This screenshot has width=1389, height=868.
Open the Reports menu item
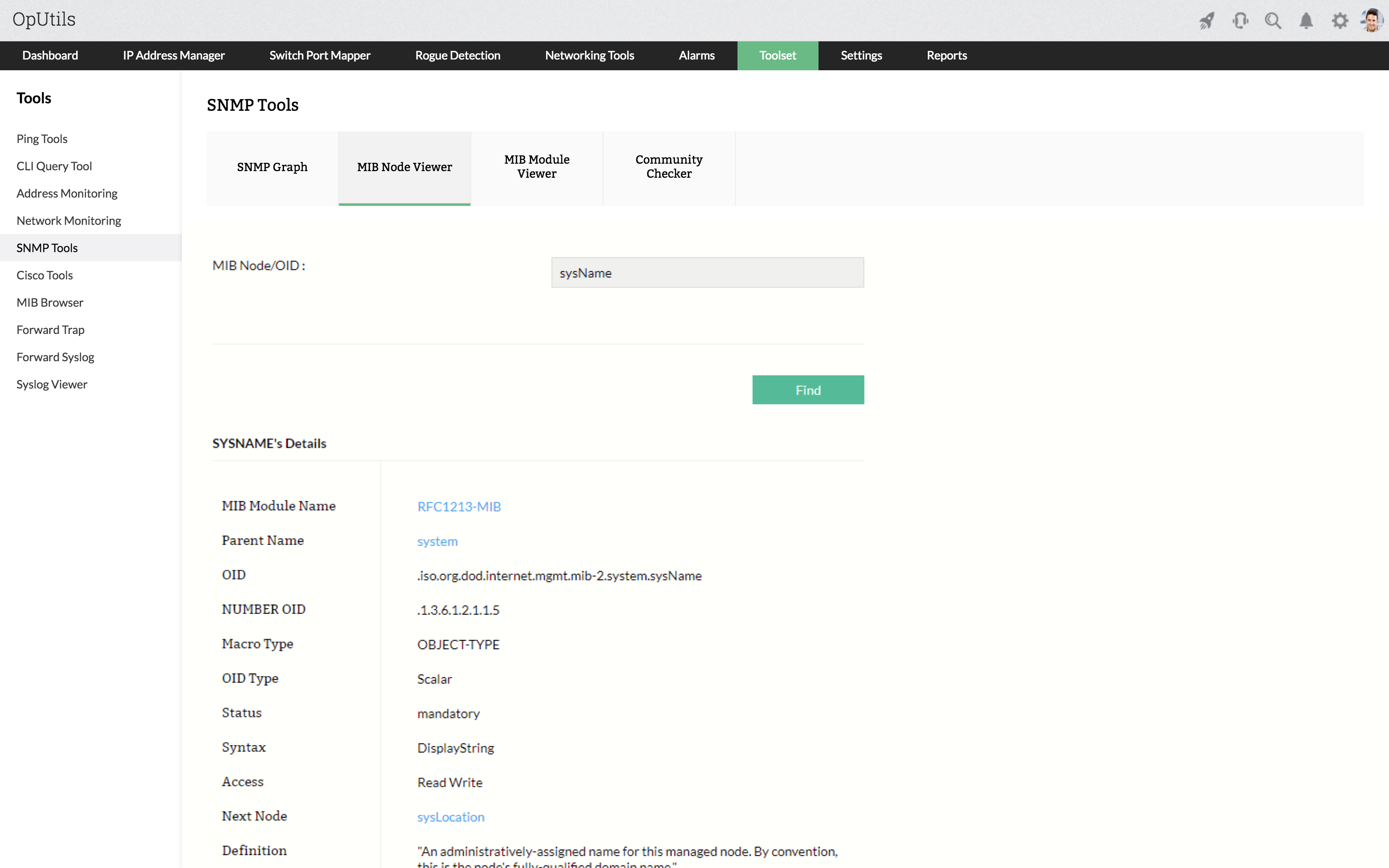coord(947,56)
